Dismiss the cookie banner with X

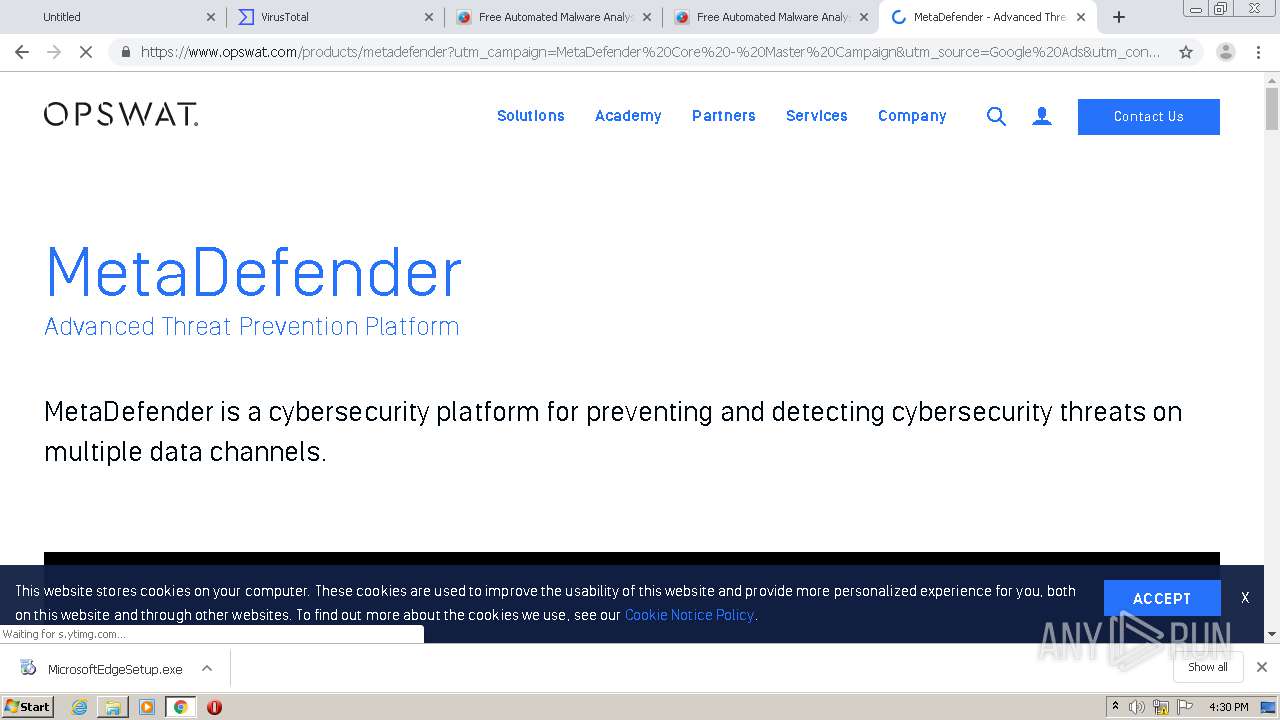pyautogui.click(x=1245, y=598)
